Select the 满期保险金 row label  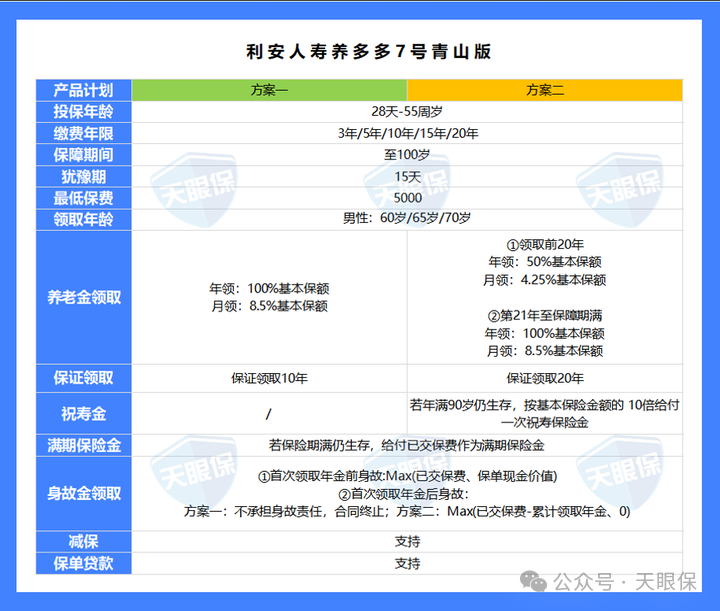(x=84, y=445)
